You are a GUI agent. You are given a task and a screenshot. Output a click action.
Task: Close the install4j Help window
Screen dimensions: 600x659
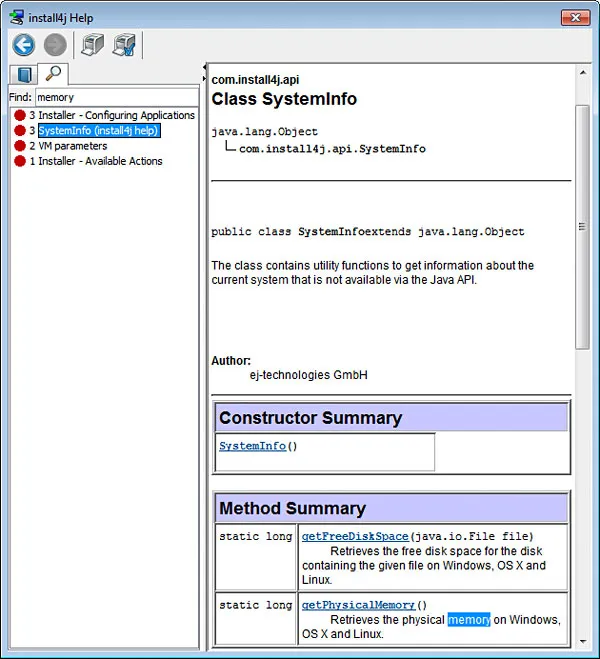[575, 18]
